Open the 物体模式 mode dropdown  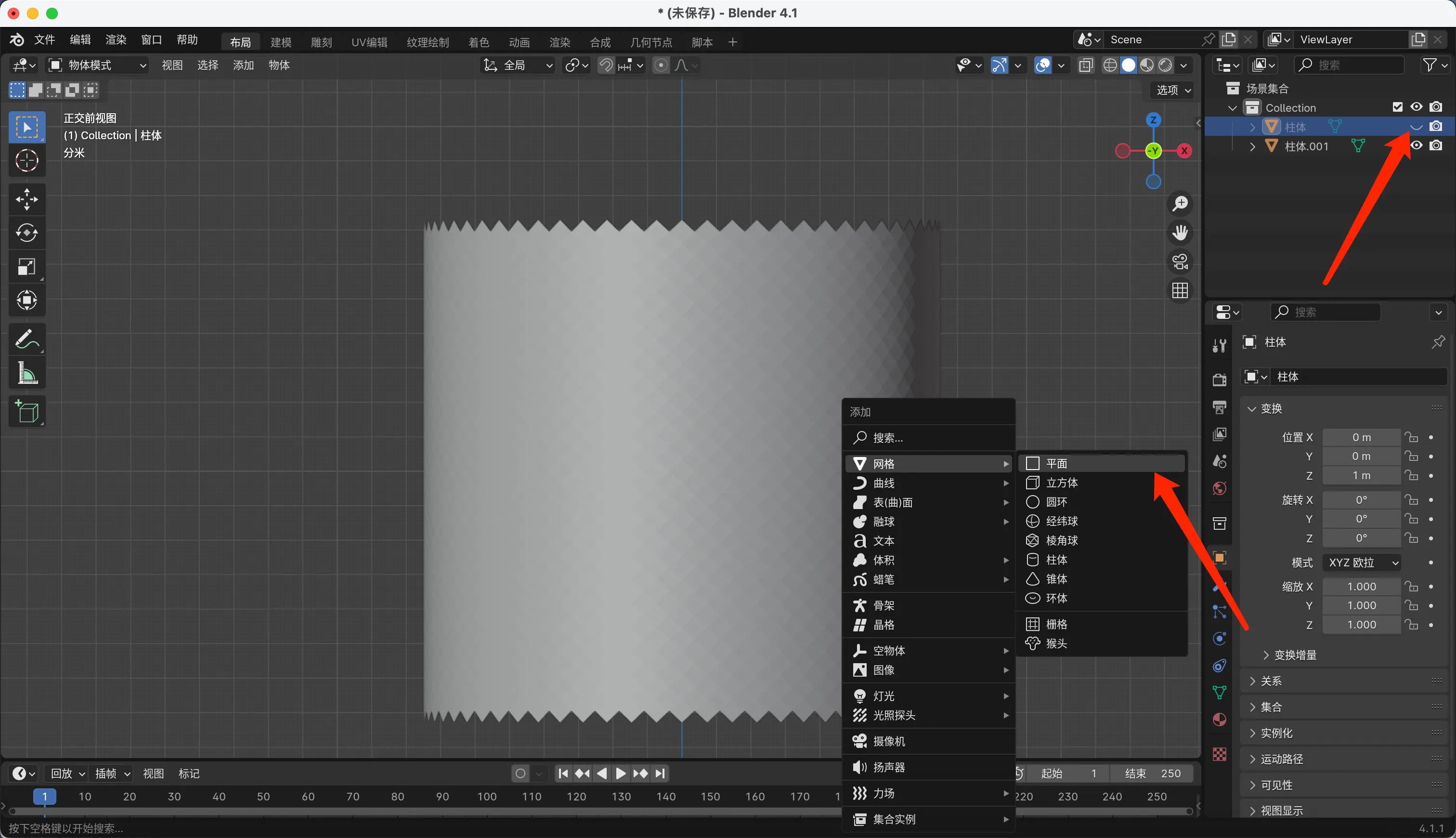(x=97, y=65)
